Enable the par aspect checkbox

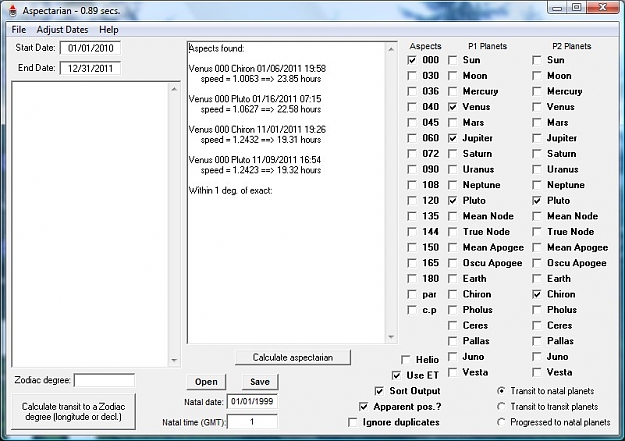click(x=412, y=294)
